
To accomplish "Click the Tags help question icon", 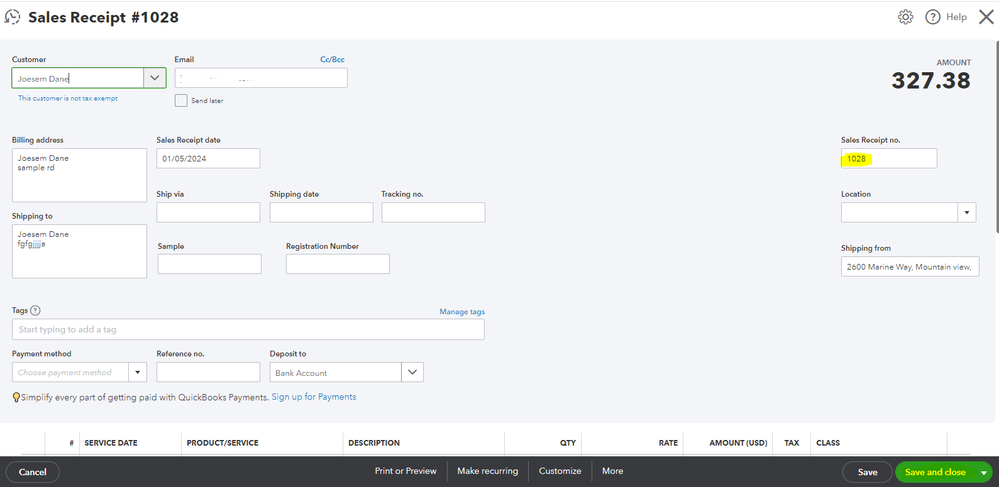I will (35, 310).
